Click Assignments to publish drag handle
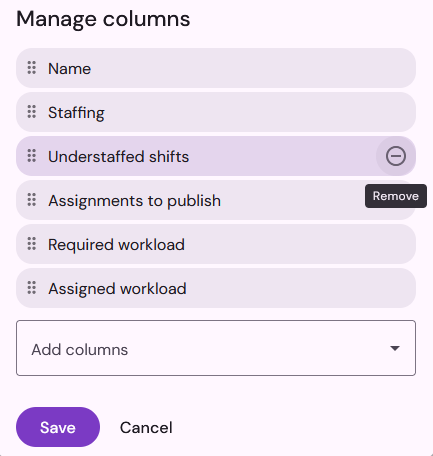This screenshot has width=433, height=456. coord(32,200)
